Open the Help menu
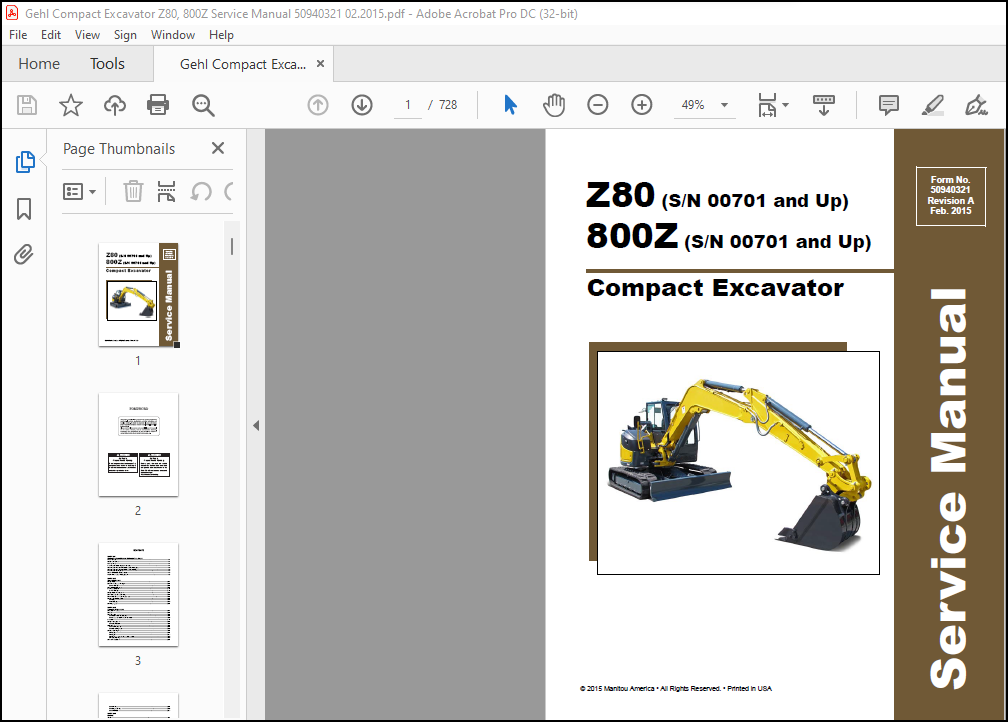 coord(221,35)
